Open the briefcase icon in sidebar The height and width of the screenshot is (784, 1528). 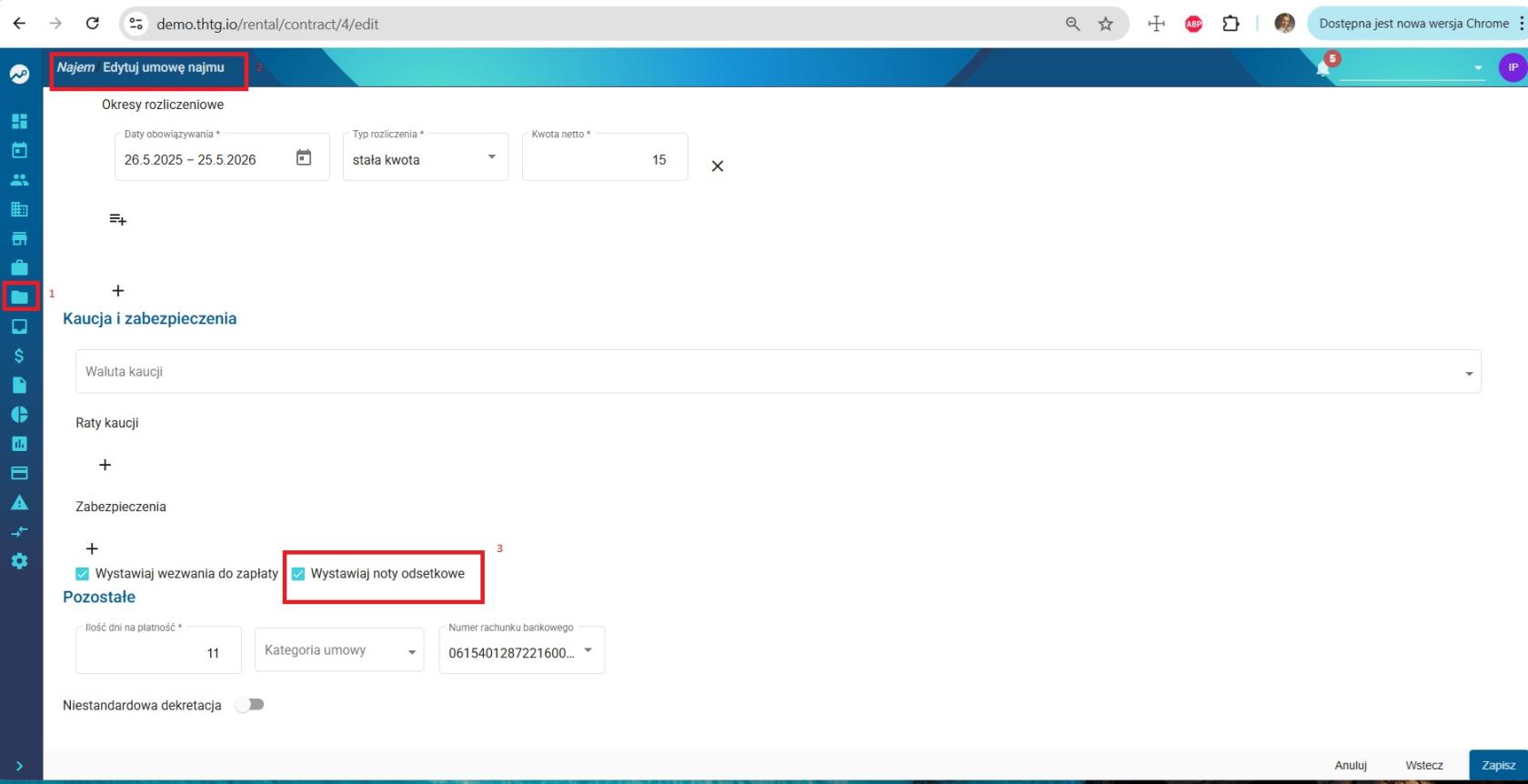(x=19, y=267)
